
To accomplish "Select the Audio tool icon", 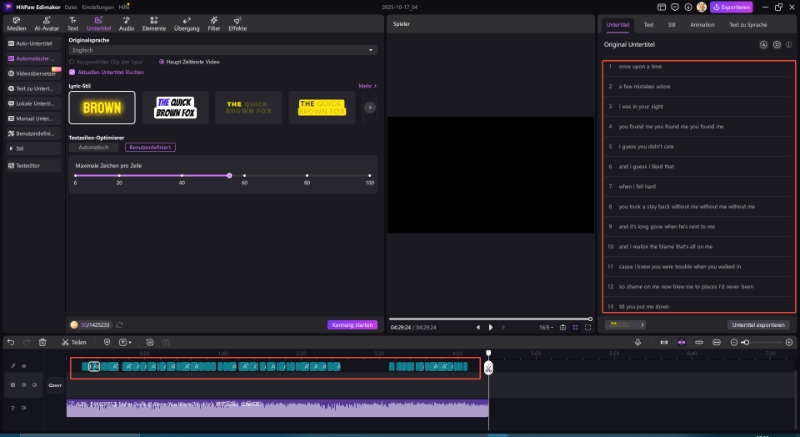I will tap(126, 21).
